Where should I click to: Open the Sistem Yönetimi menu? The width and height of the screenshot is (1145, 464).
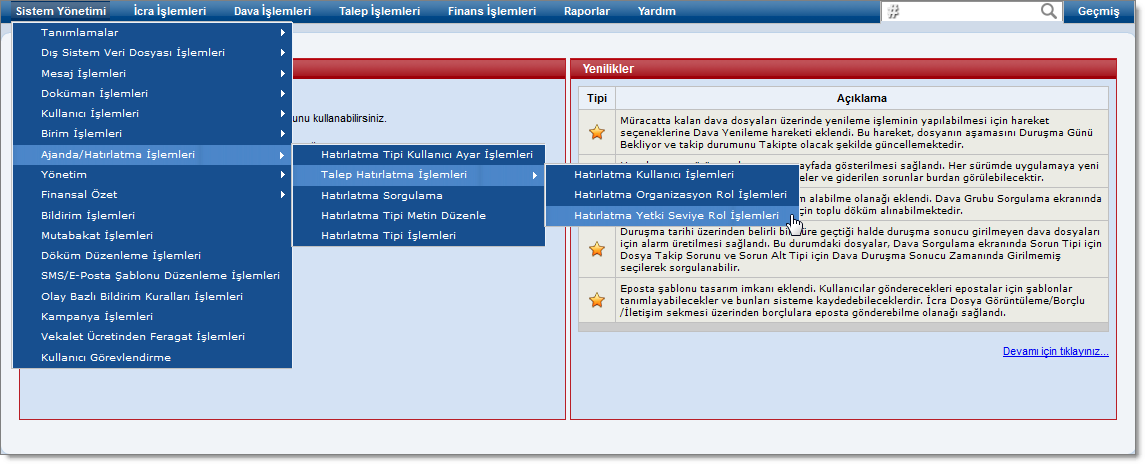pyautogui.click(x=62, y=11)
